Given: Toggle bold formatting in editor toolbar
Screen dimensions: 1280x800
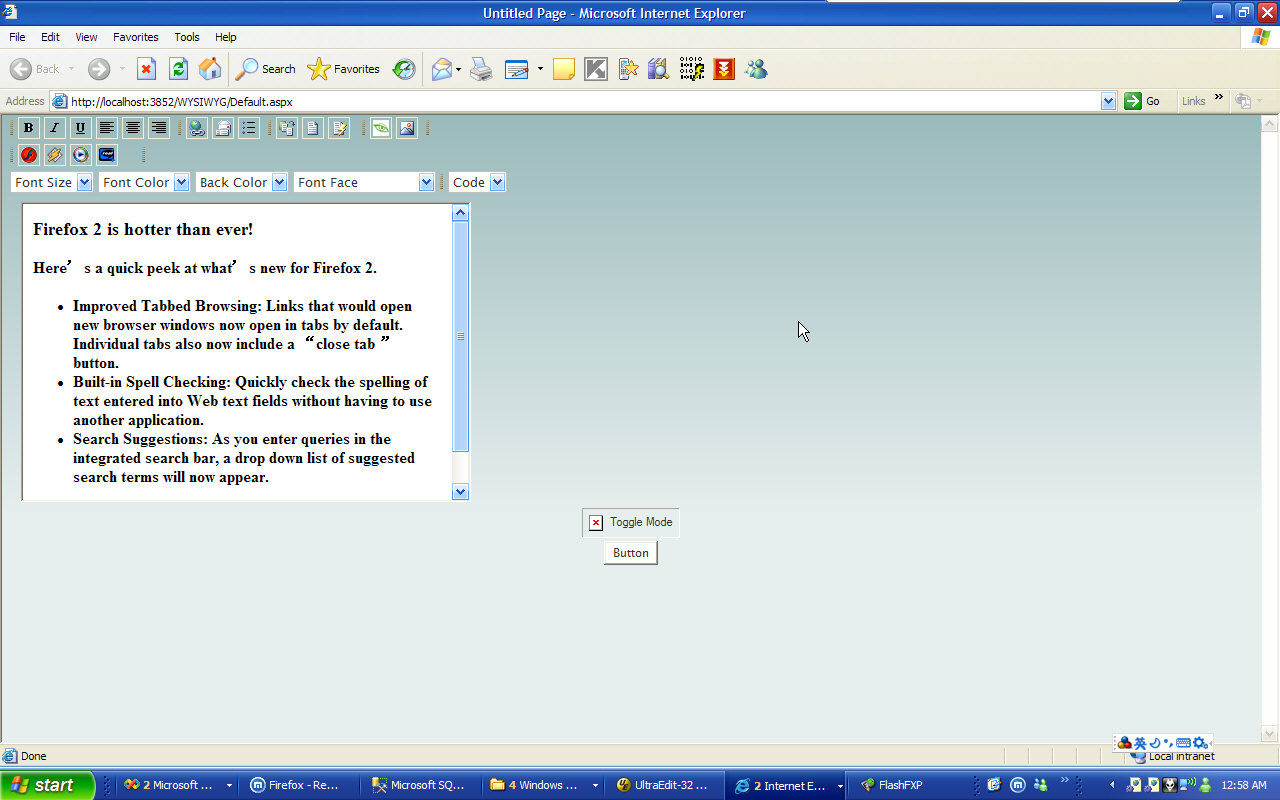Looking at the screenshot, I should pos(29,128).
